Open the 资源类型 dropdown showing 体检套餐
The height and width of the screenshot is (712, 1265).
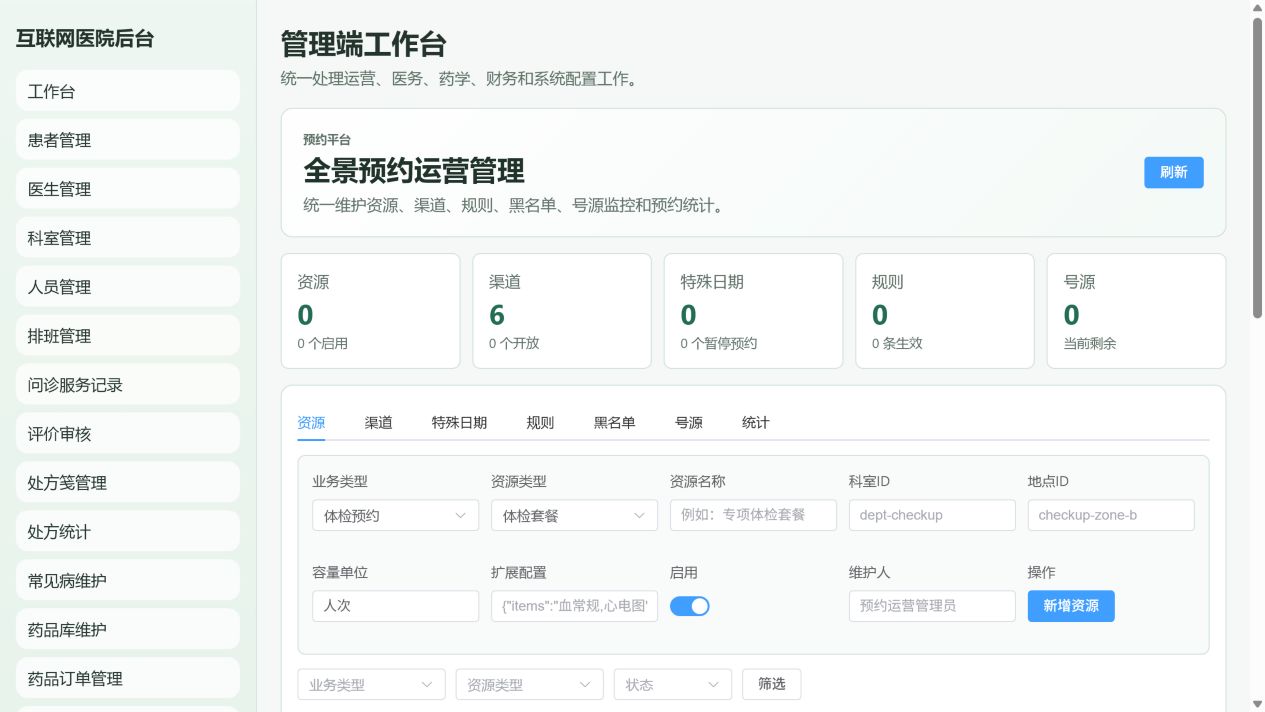tap(574, 515)
